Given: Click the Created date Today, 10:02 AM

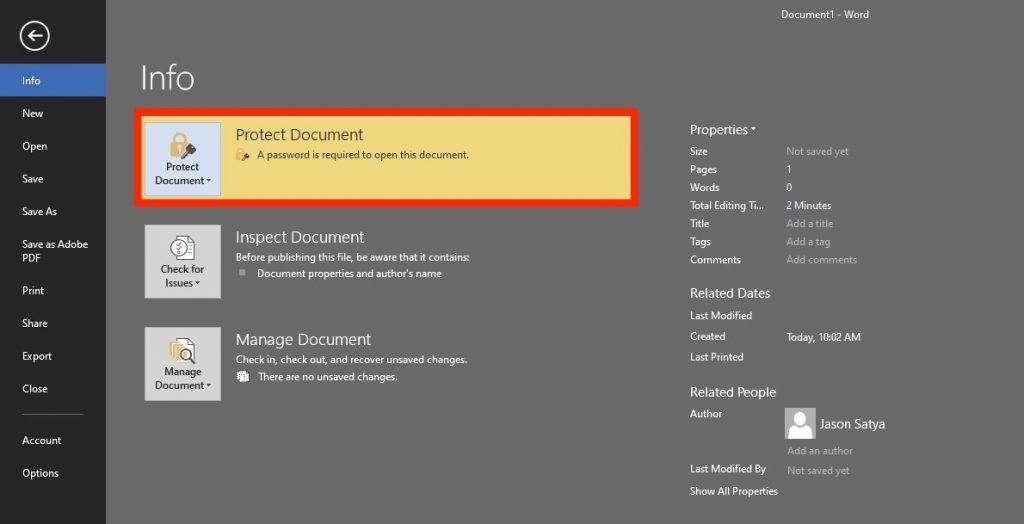Looking at the screenshot, I should 824,337.
